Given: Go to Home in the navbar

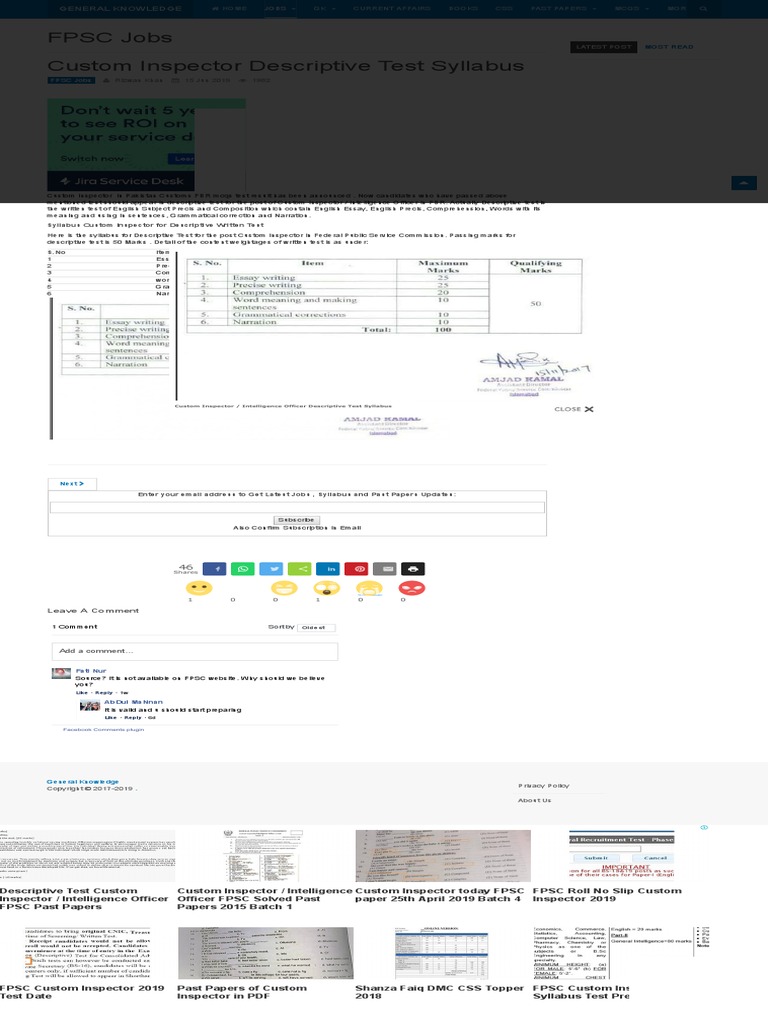Looking at the screenshot, I should pos(230,8).
